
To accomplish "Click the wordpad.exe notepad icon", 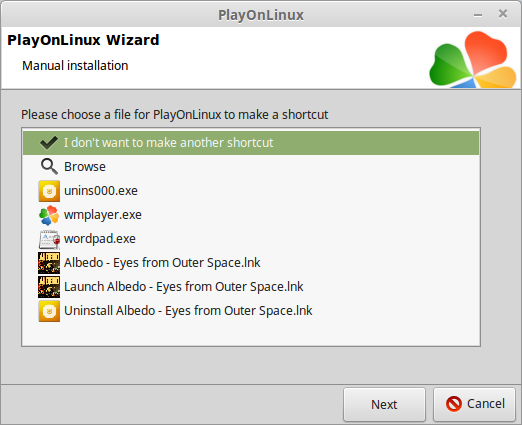I will pos(49,239).
